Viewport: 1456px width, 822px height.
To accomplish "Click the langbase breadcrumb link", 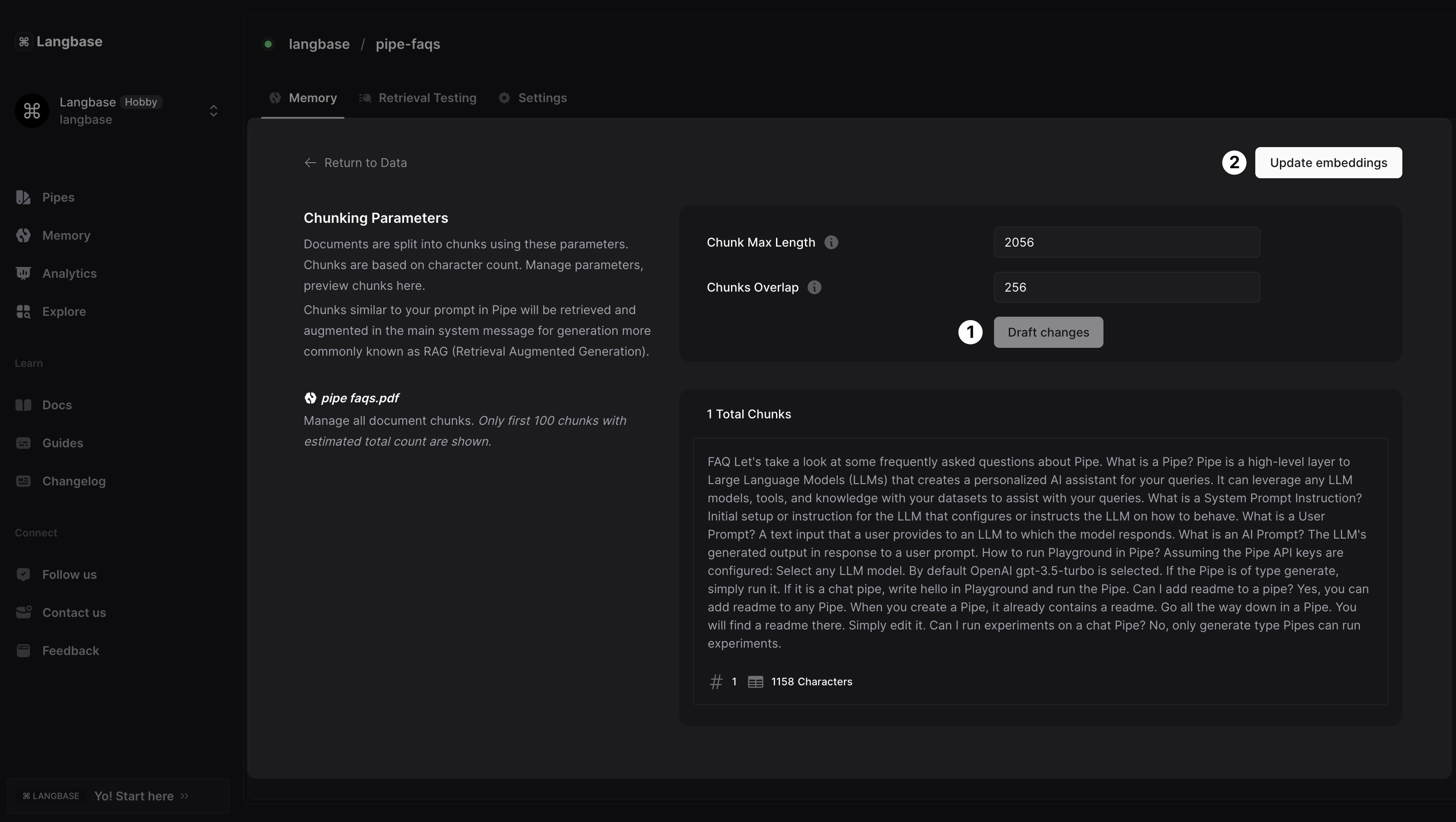I will [x=319, y=44].
